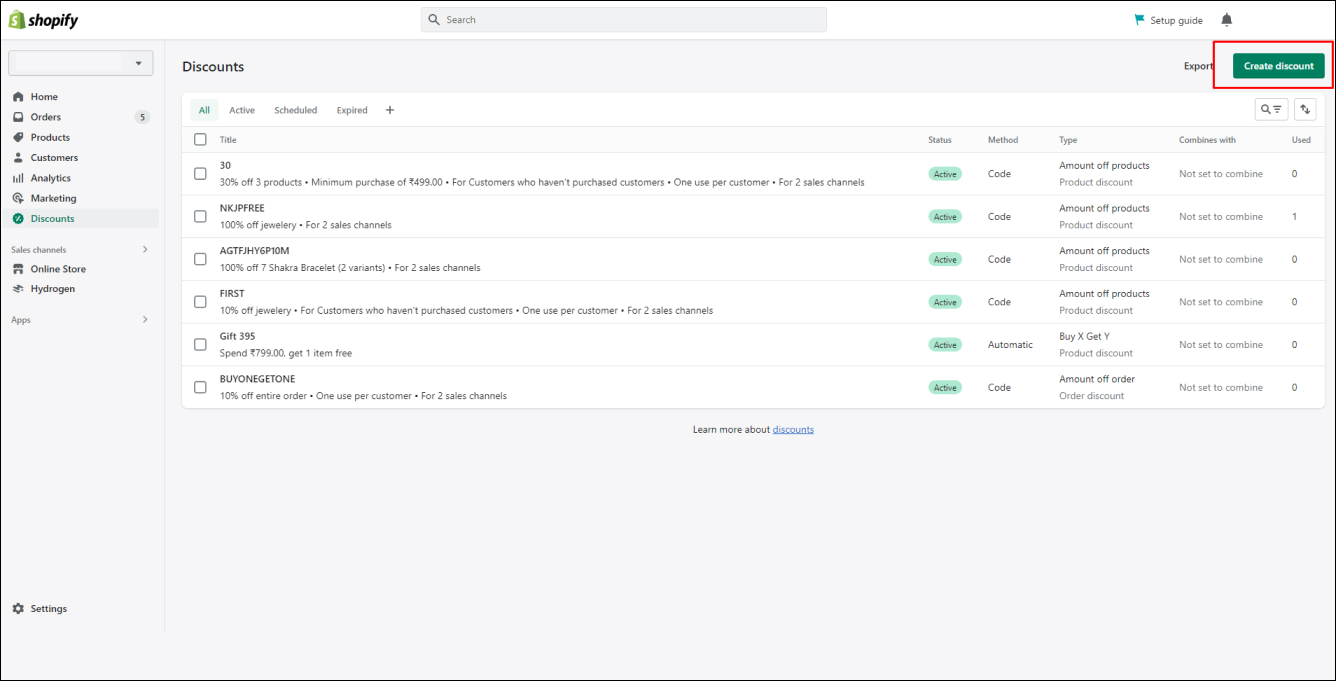Open Products in the sidebar

[50, 137]
